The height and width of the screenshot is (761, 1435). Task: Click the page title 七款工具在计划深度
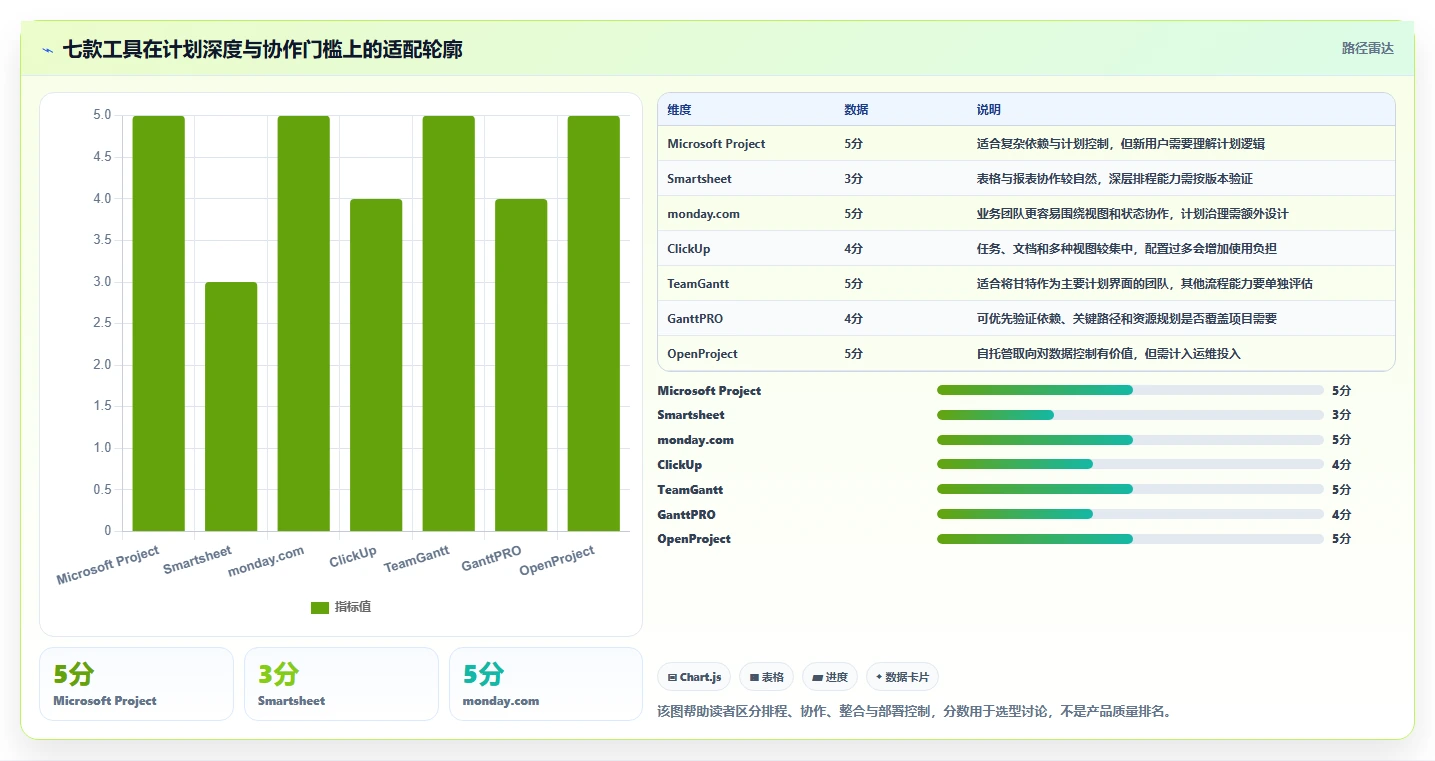tap(262, 49)
